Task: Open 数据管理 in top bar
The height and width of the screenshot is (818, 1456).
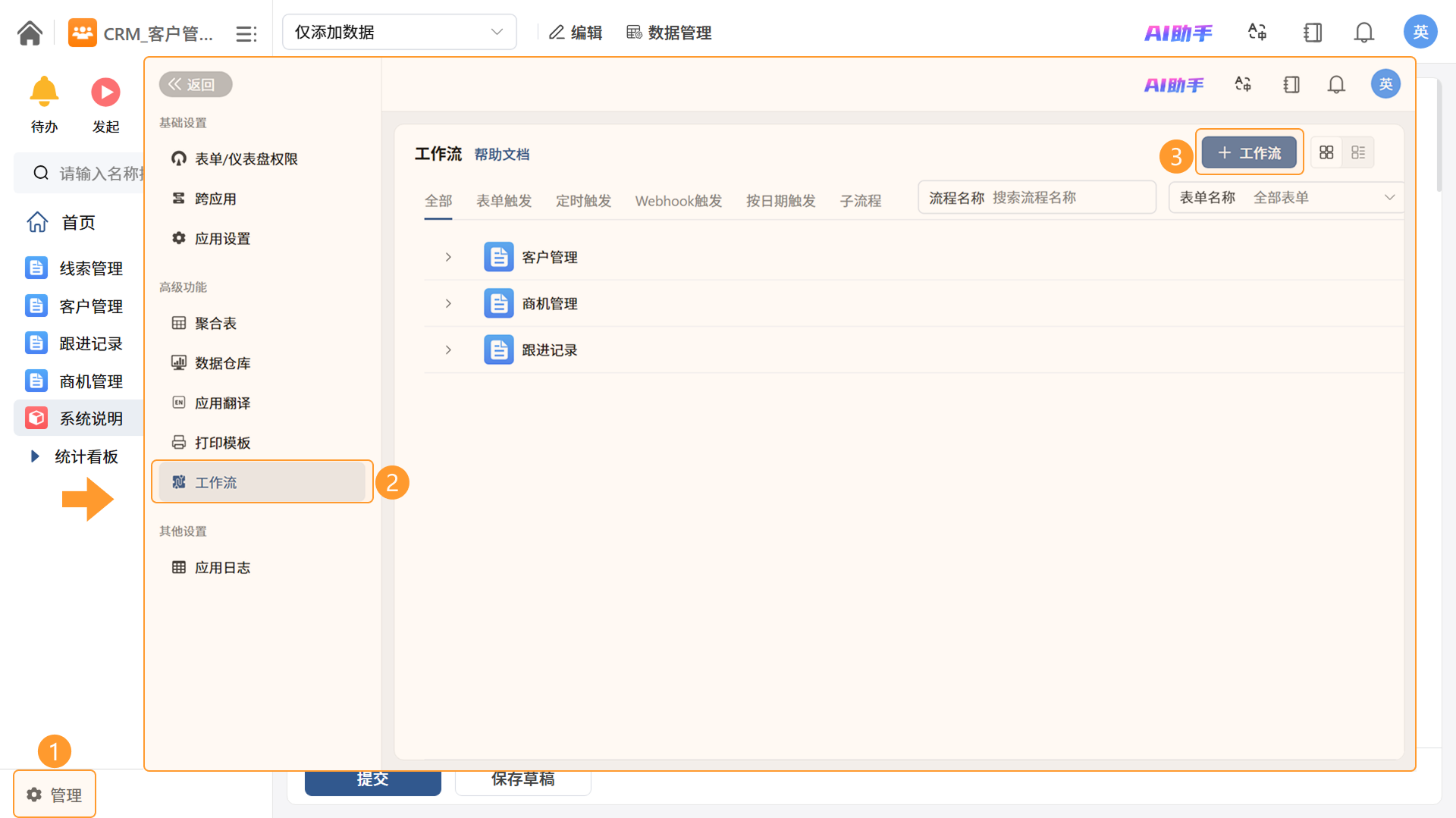Action: coord(669,33)
